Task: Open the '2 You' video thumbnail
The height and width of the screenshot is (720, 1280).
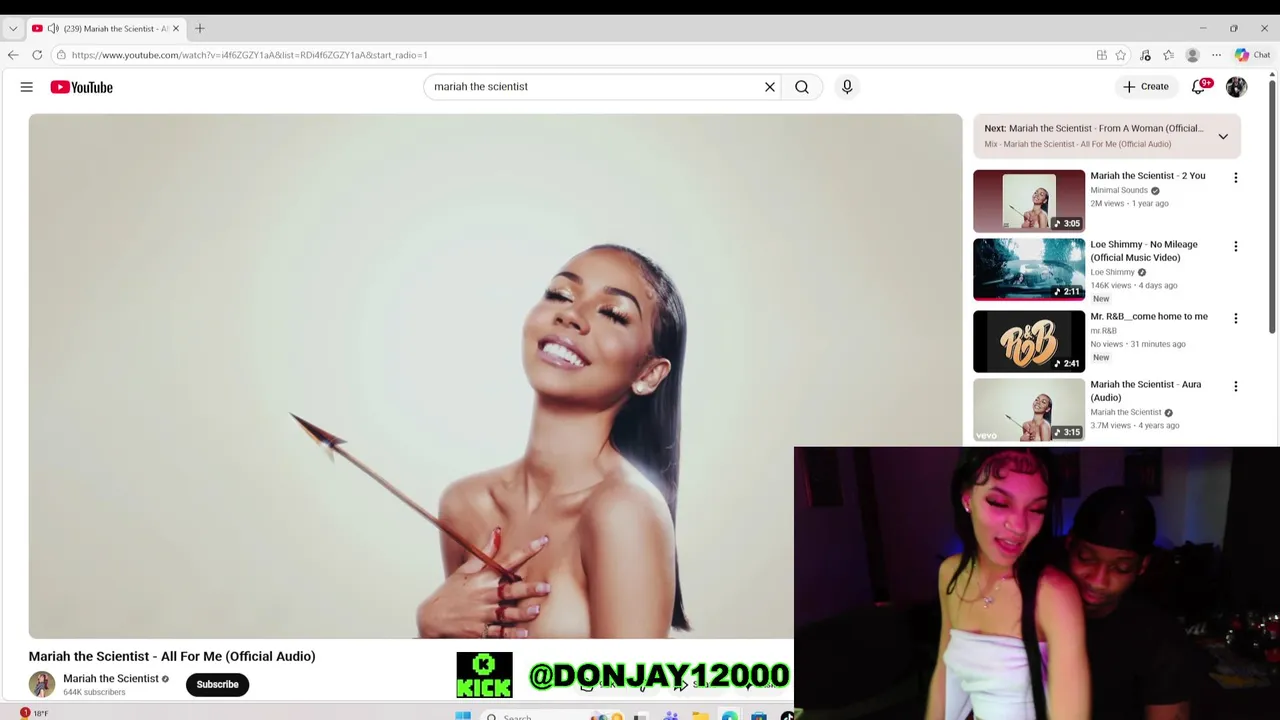Action: pos(1029,201)
